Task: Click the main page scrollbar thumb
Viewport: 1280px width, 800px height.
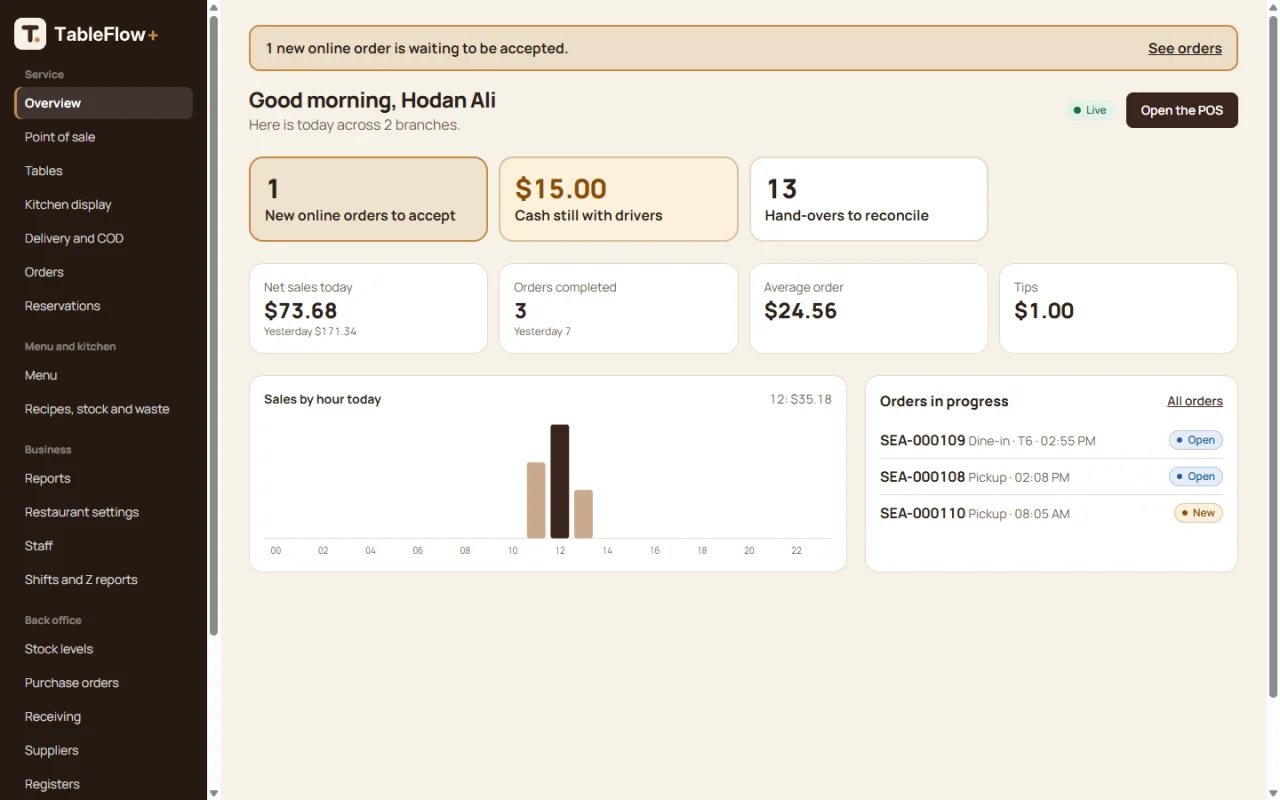Action: pos(1273,356)
